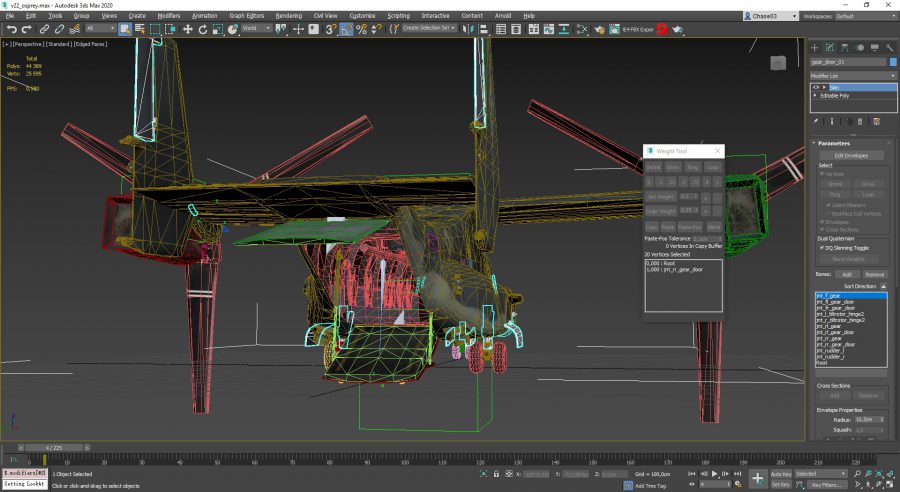The height and width of the screenshot is (492, 900).
Task: Expand the Editable Poly modifier entry
Action: tap(815, 96)
